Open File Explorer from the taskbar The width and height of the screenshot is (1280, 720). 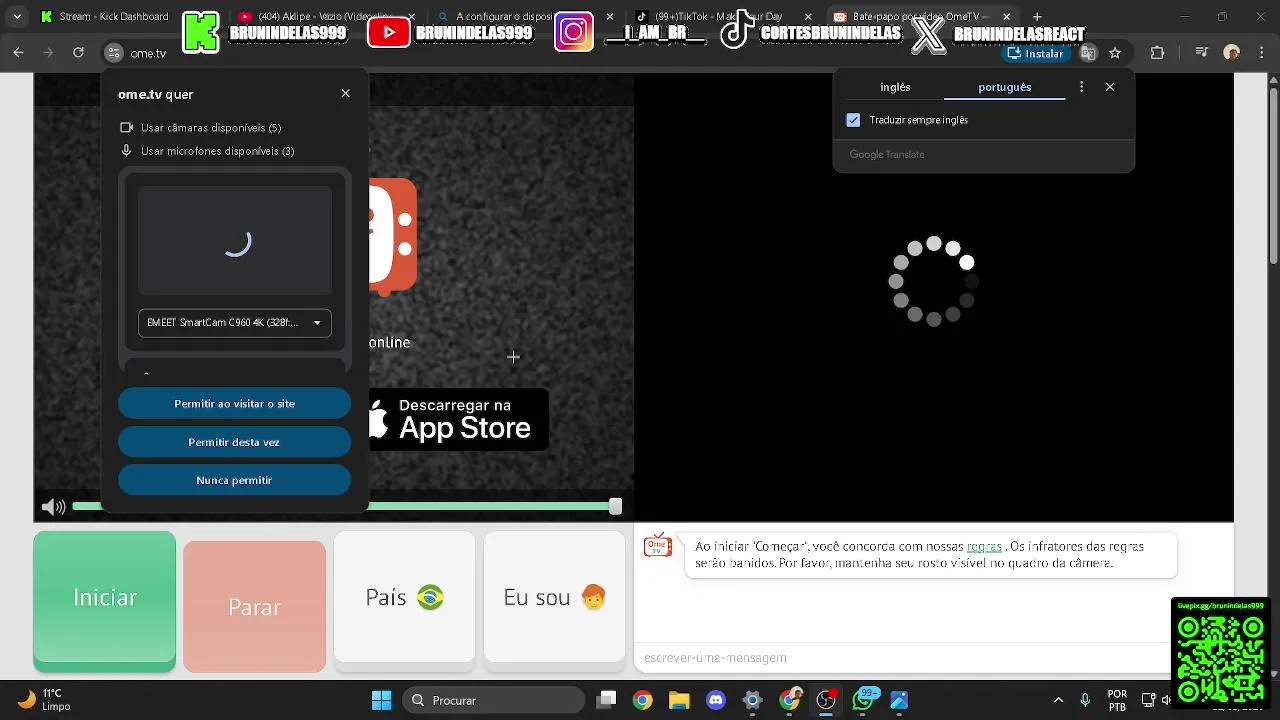coord(679,700)
